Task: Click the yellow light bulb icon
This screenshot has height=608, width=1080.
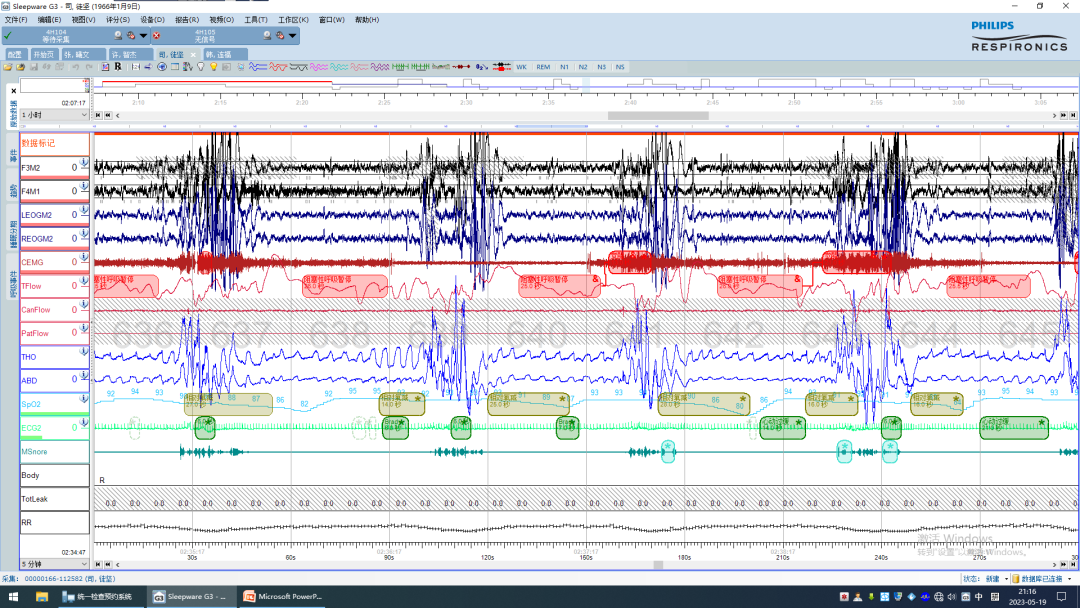Action: [214, 67]
